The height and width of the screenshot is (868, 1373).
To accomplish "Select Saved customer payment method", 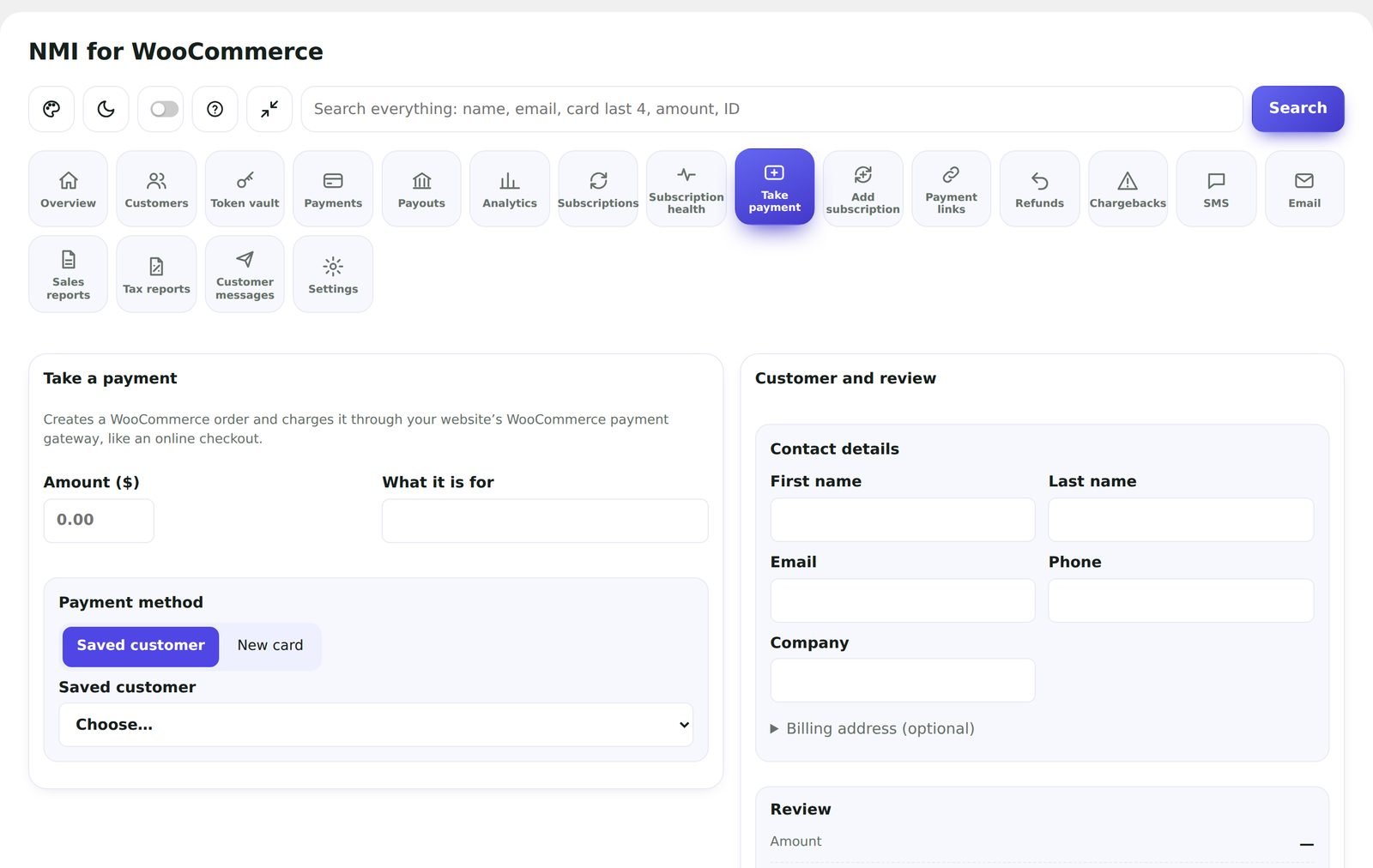I will [x=141, y=646].
